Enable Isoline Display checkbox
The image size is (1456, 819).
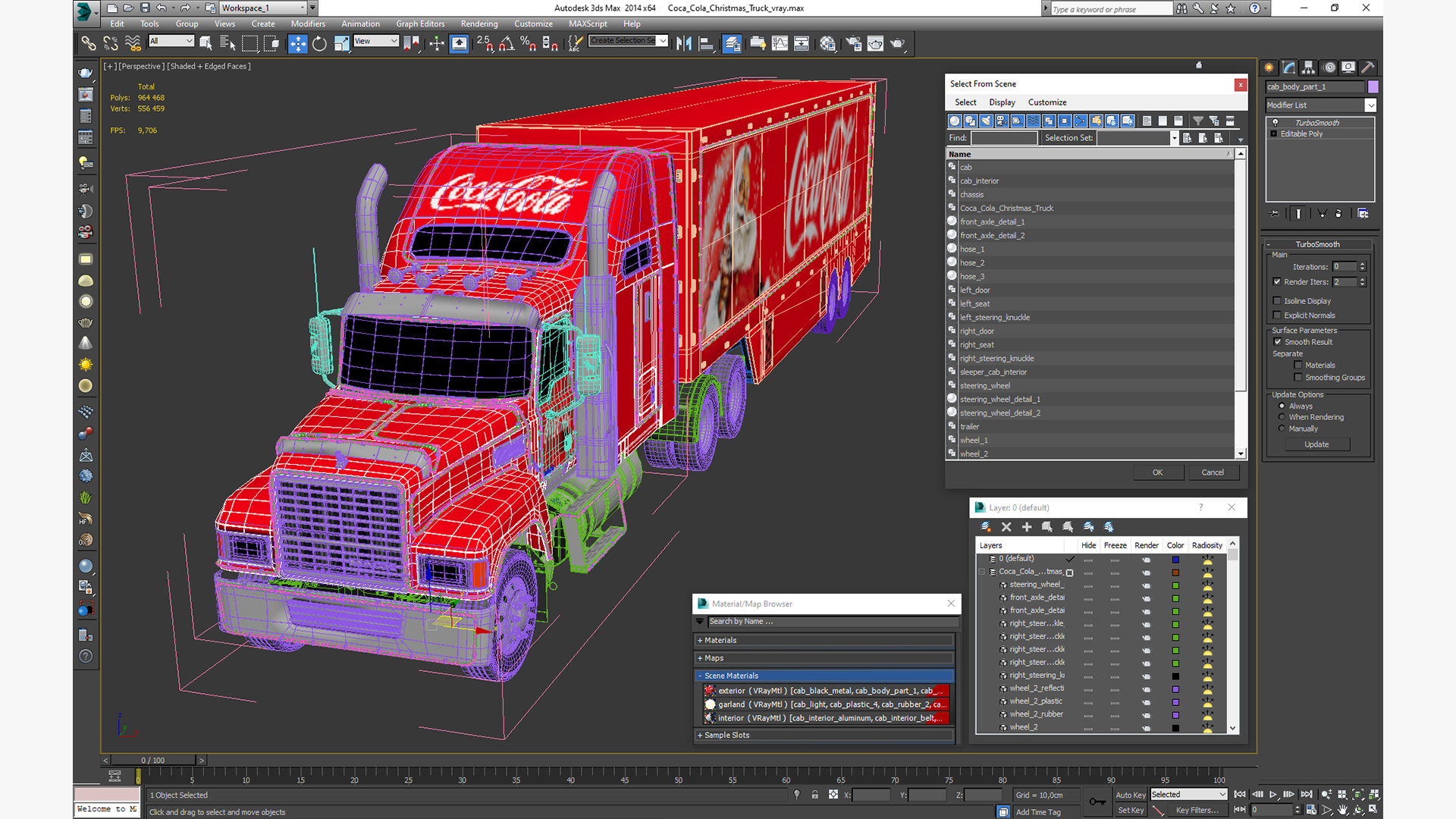pos(1277,301)
